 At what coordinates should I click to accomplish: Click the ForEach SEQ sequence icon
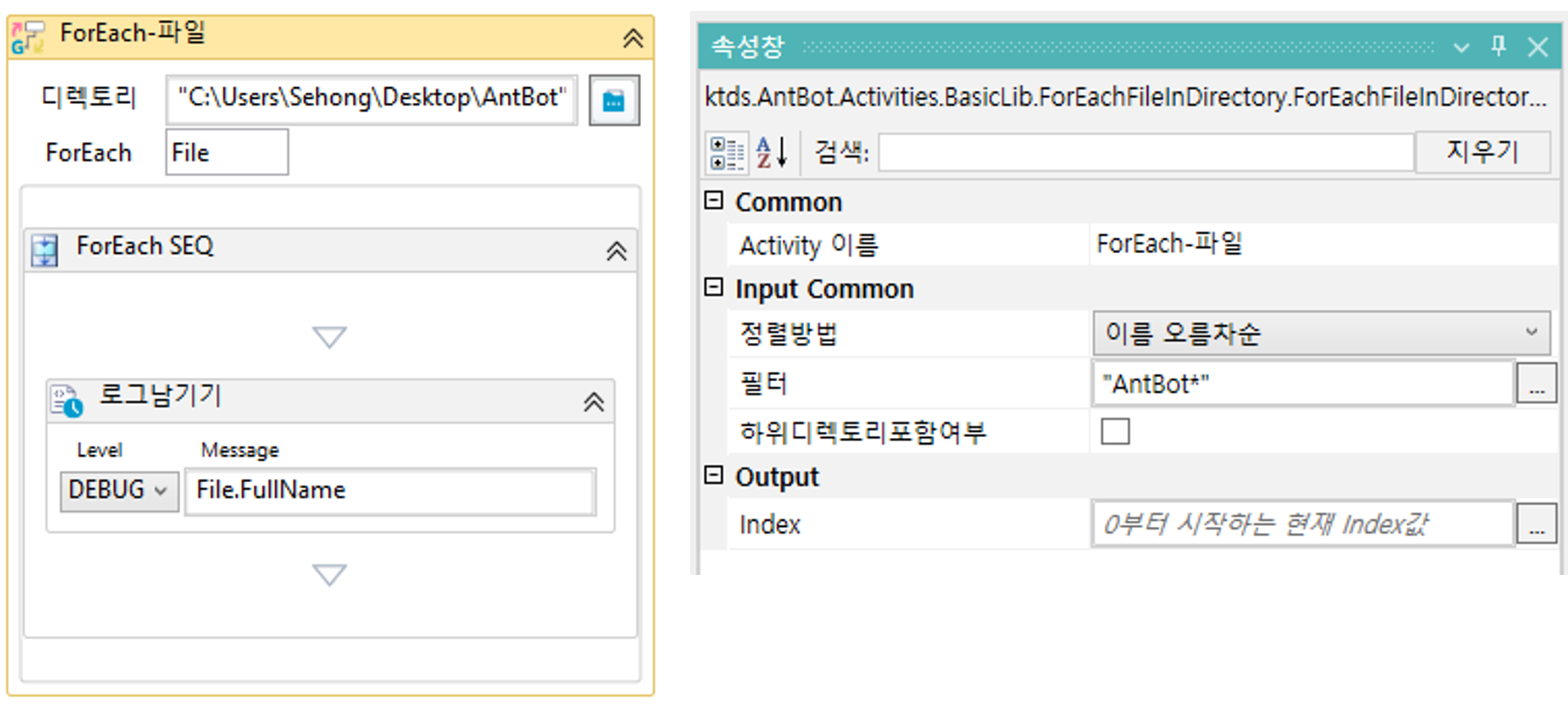point(44,250)
